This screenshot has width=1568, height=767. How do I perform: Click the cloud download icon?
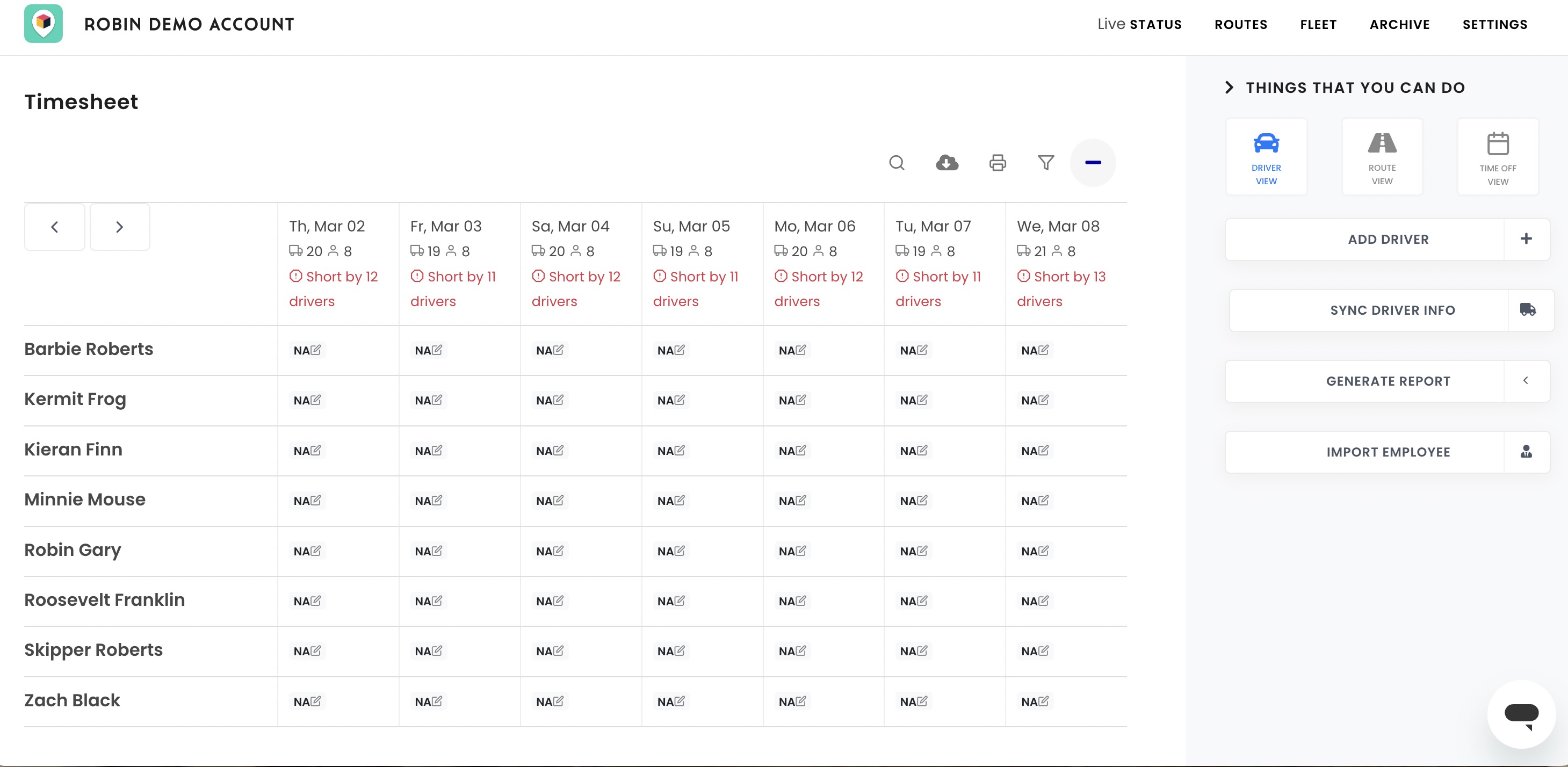pyautogui.click(x=947, y=163)
